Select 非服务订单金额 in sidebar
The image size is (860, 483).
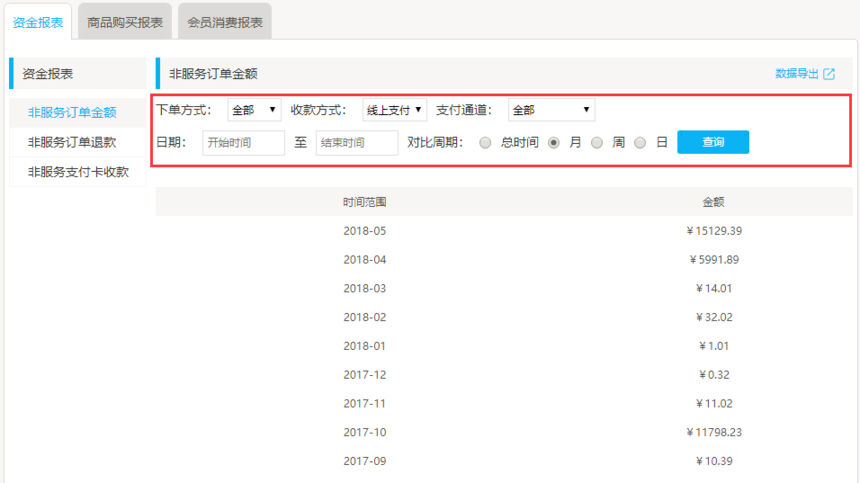(72, 113)
